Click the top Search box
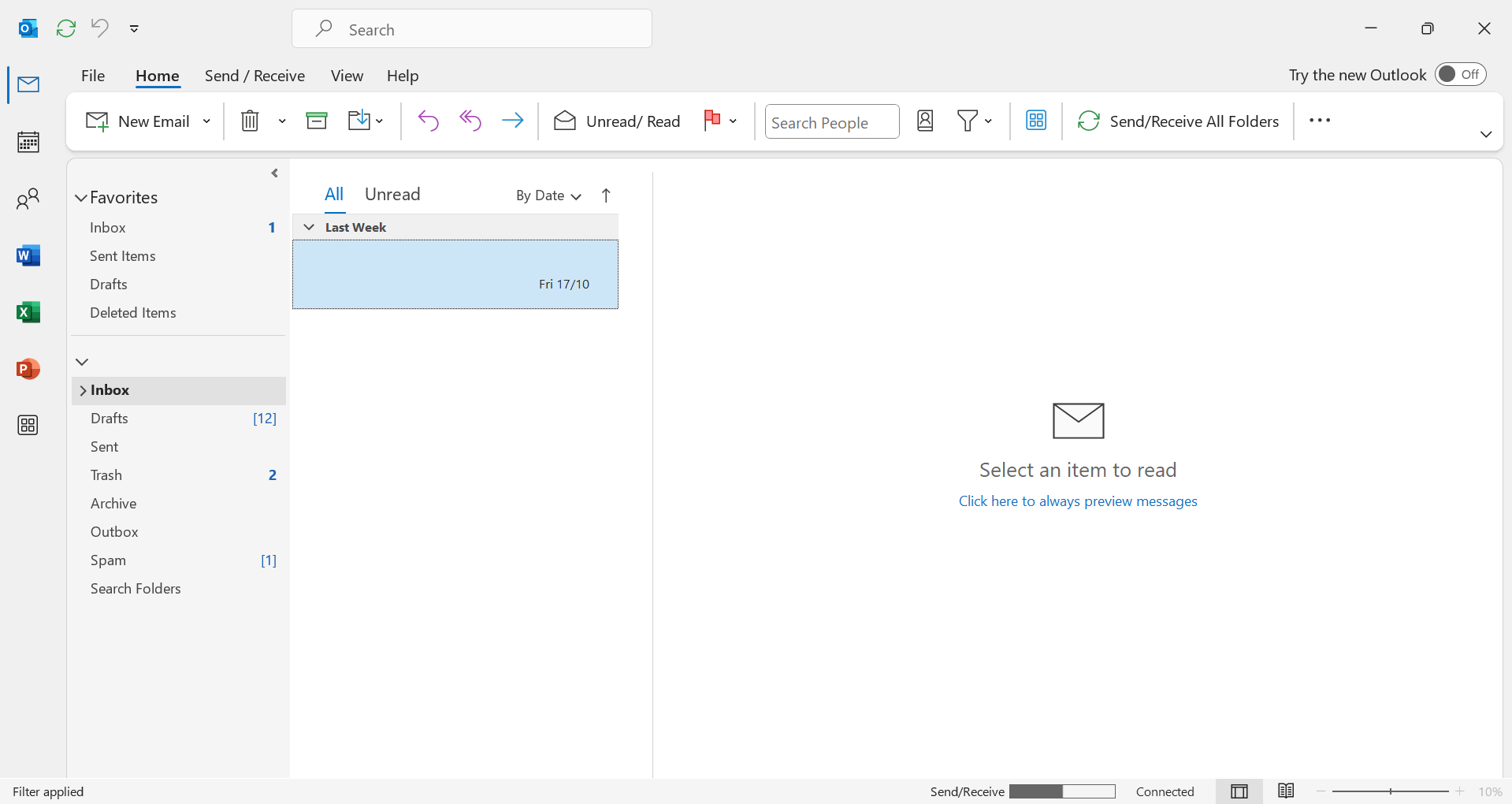The height and width of the screenshot is (804, 1512). [472, 29]
